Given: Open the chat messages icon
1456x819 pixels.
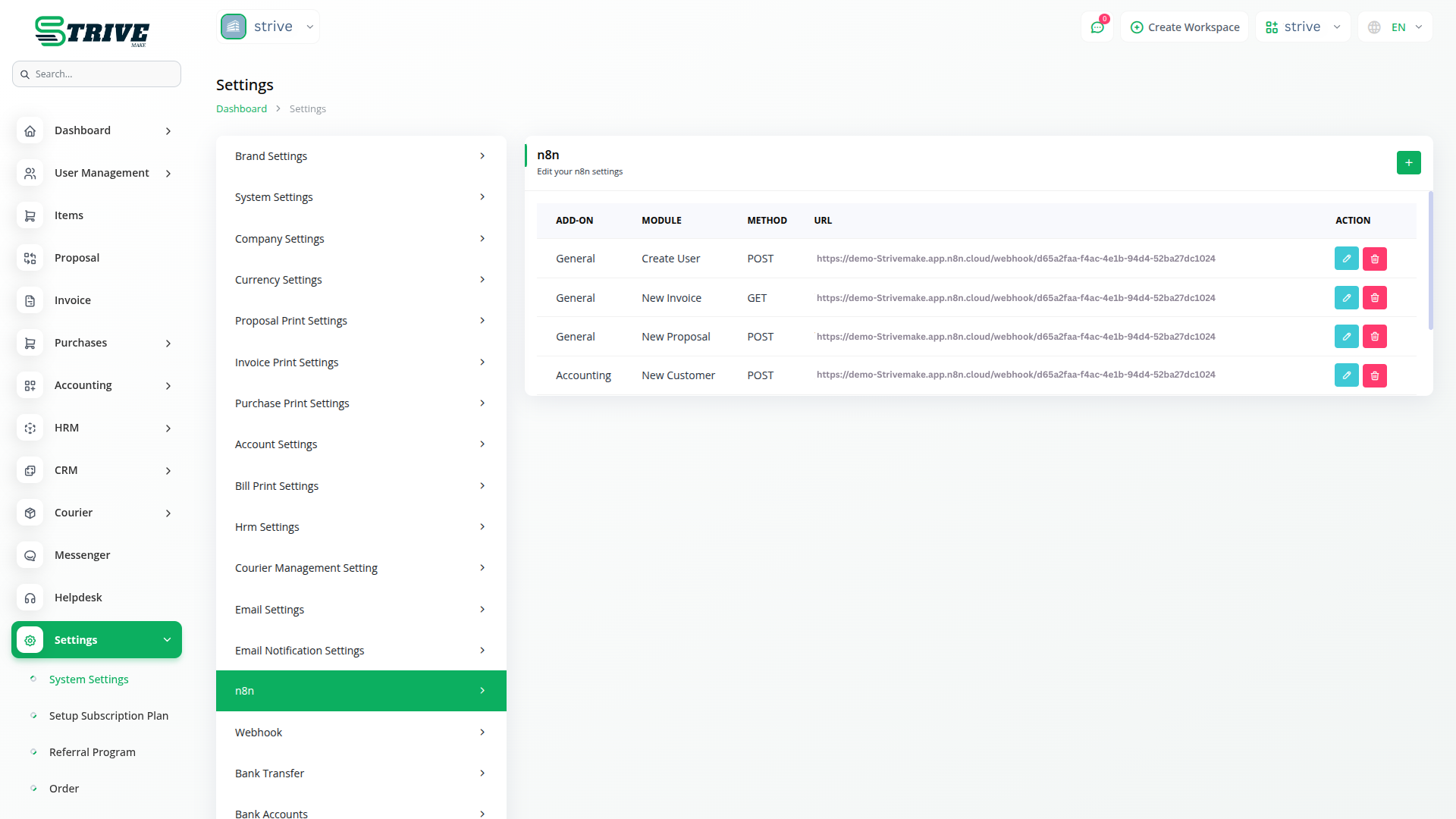Looking at the screenshot, I should coord(1097,27).
